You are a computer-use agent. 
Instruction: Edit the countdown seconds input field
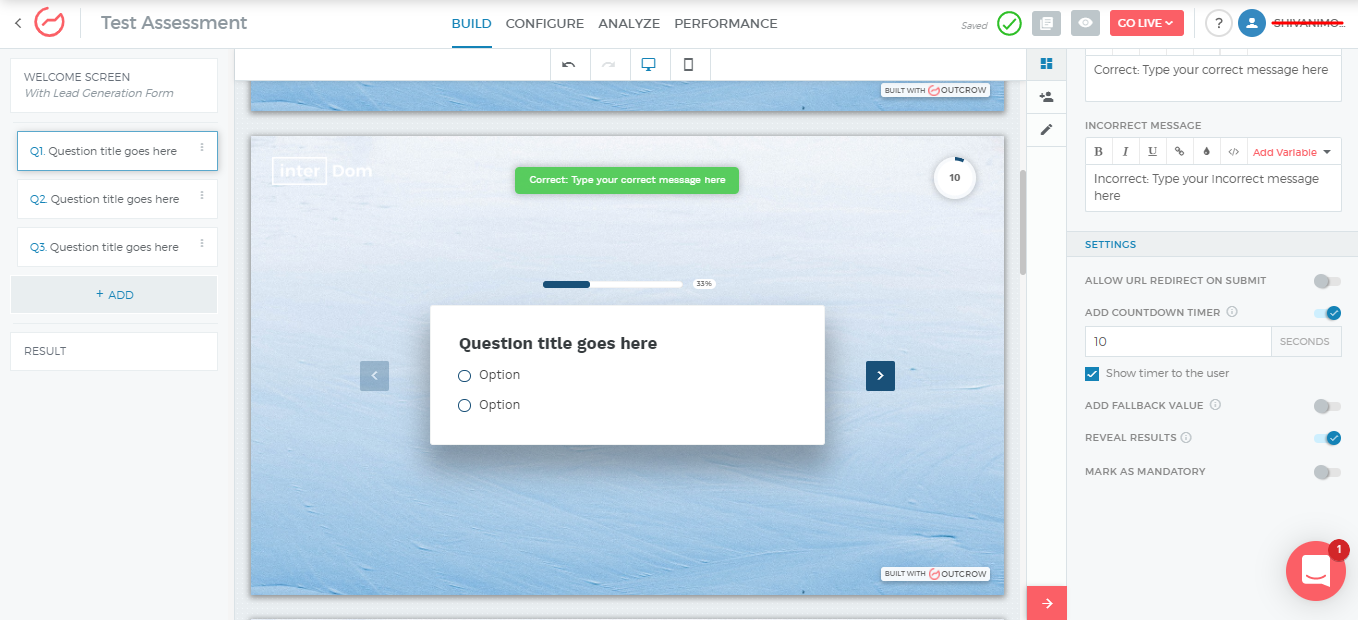tap(1178, 341)
